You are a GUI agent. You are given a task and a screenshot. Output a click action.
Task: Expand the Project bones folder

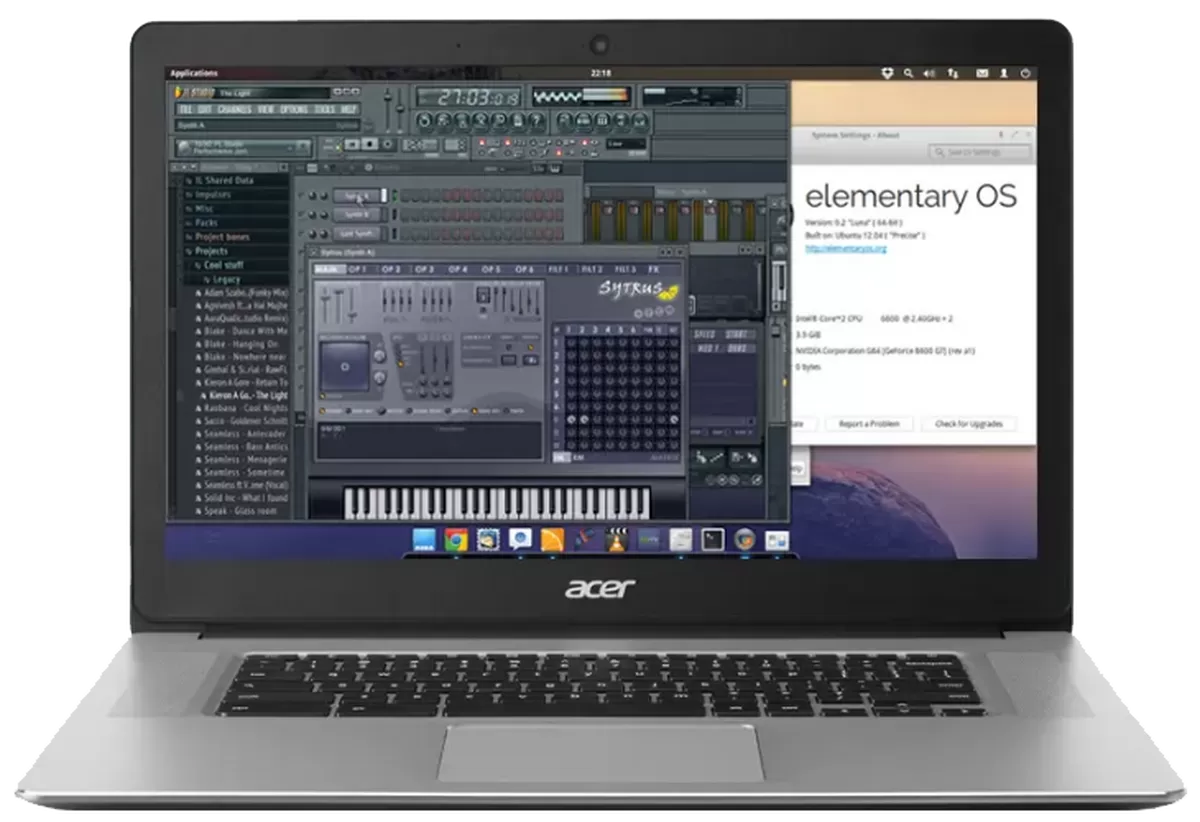point(222,237)
